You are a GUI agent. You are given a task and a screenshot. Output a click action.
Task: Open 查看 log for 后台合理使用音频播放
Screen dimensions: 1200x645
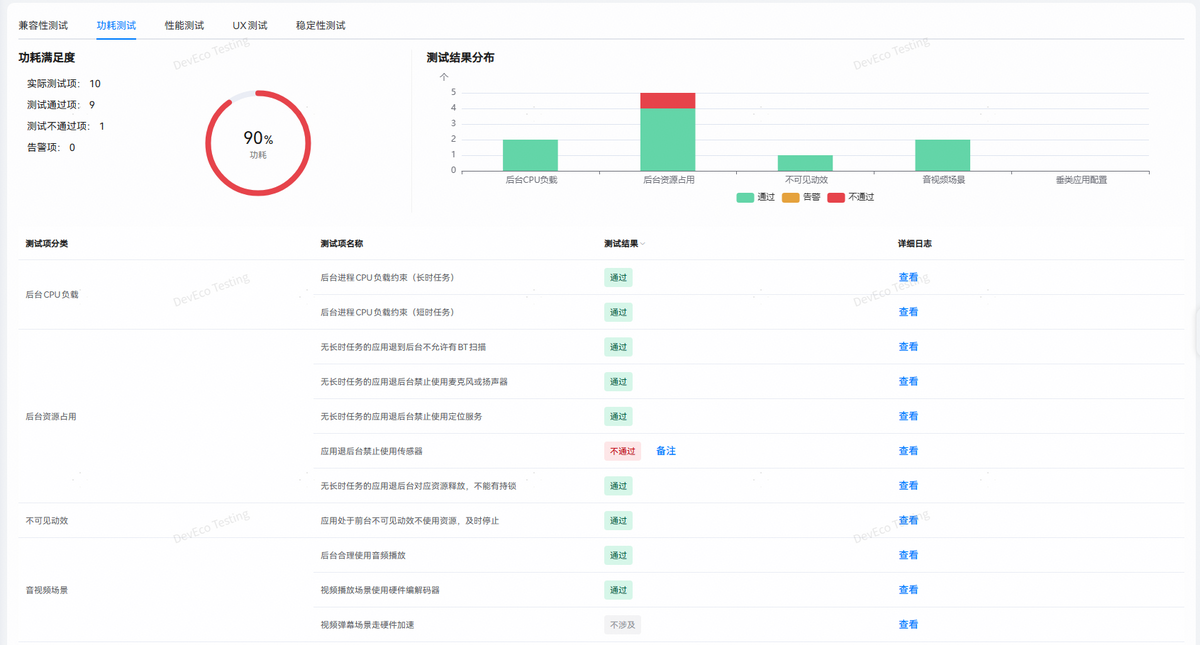(908, 555)
